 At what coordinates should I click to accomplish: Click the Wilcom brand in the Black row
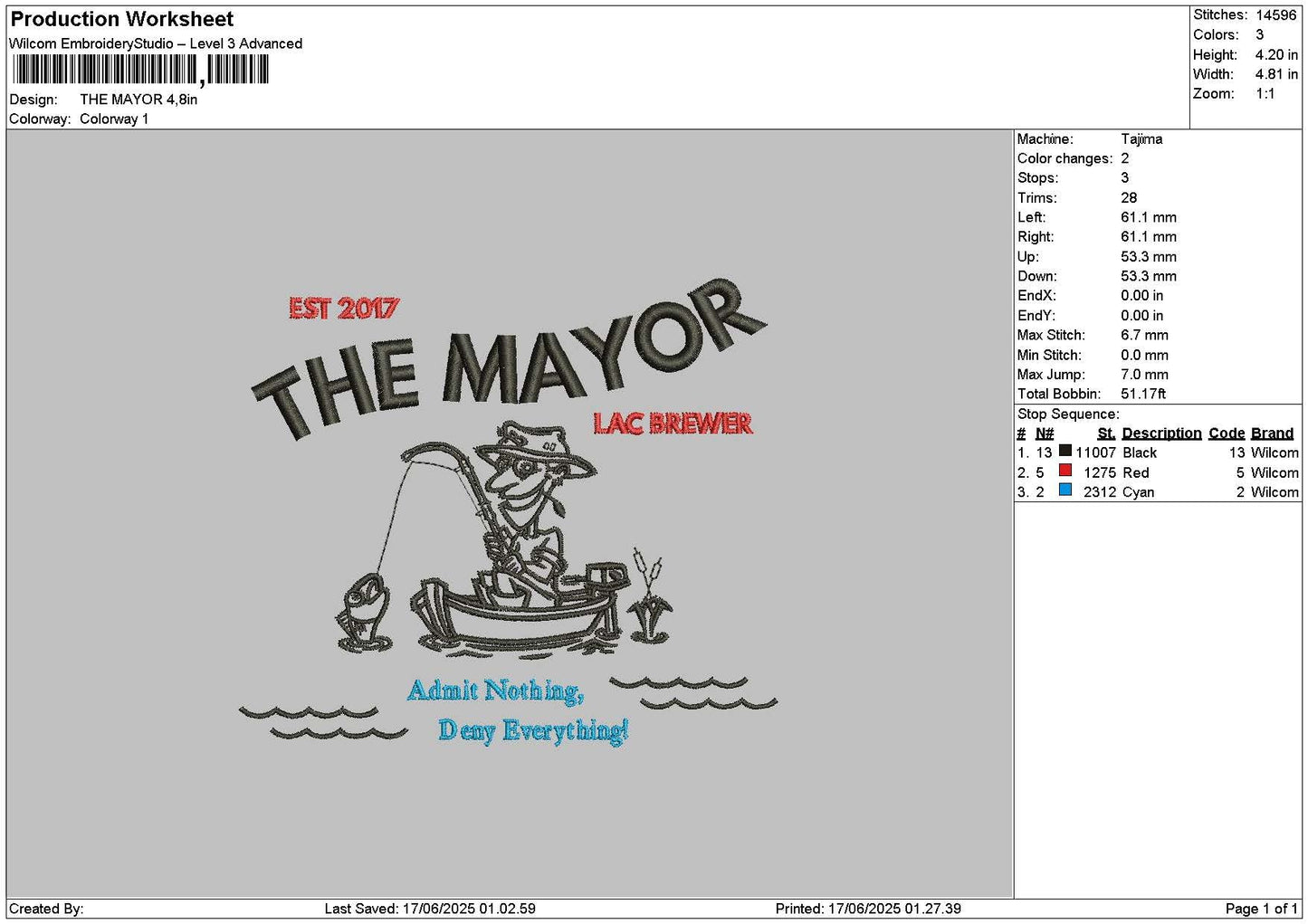click(1275, 452)
